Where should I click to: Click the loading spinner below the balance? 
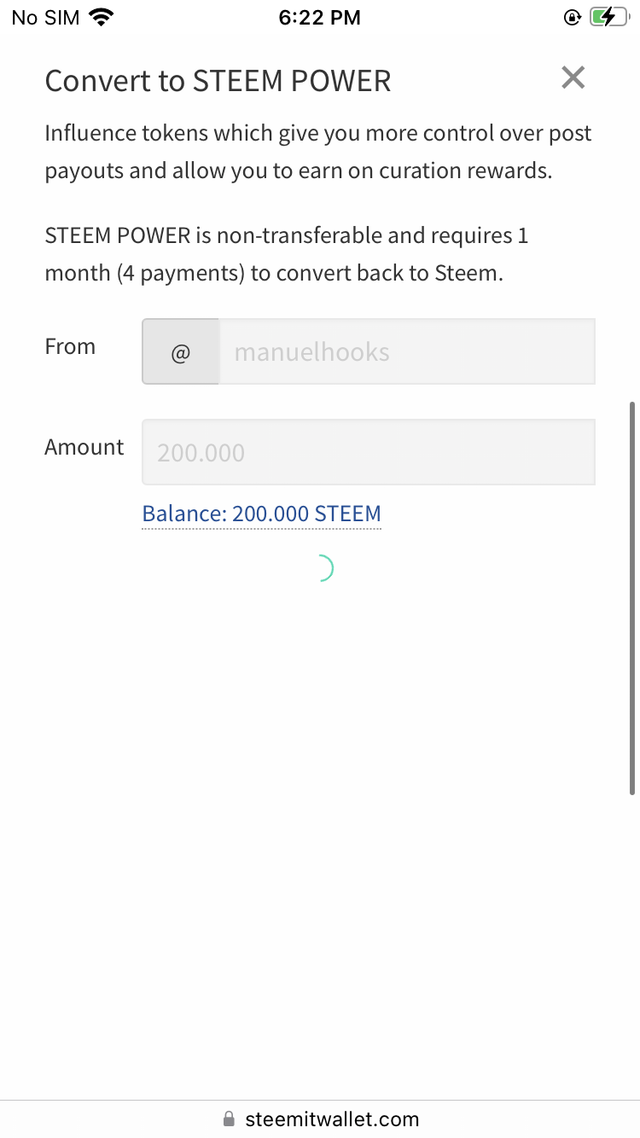[321, 568]
